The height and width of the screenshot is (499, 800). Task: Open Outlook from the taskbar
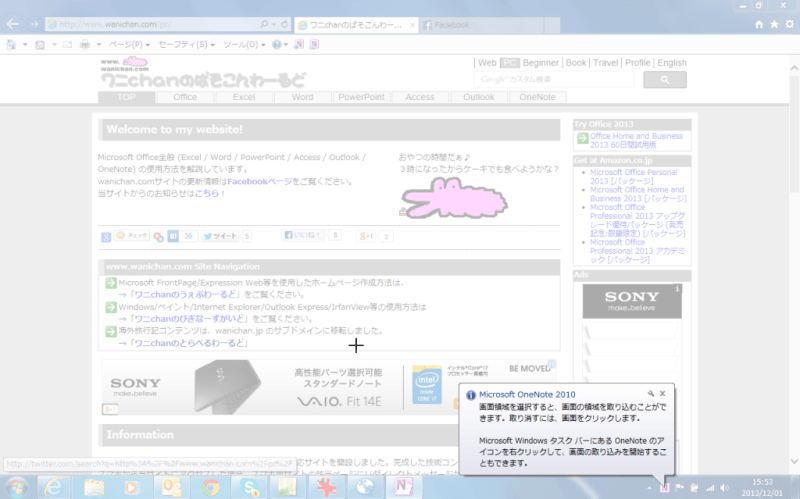pos(171,488)
